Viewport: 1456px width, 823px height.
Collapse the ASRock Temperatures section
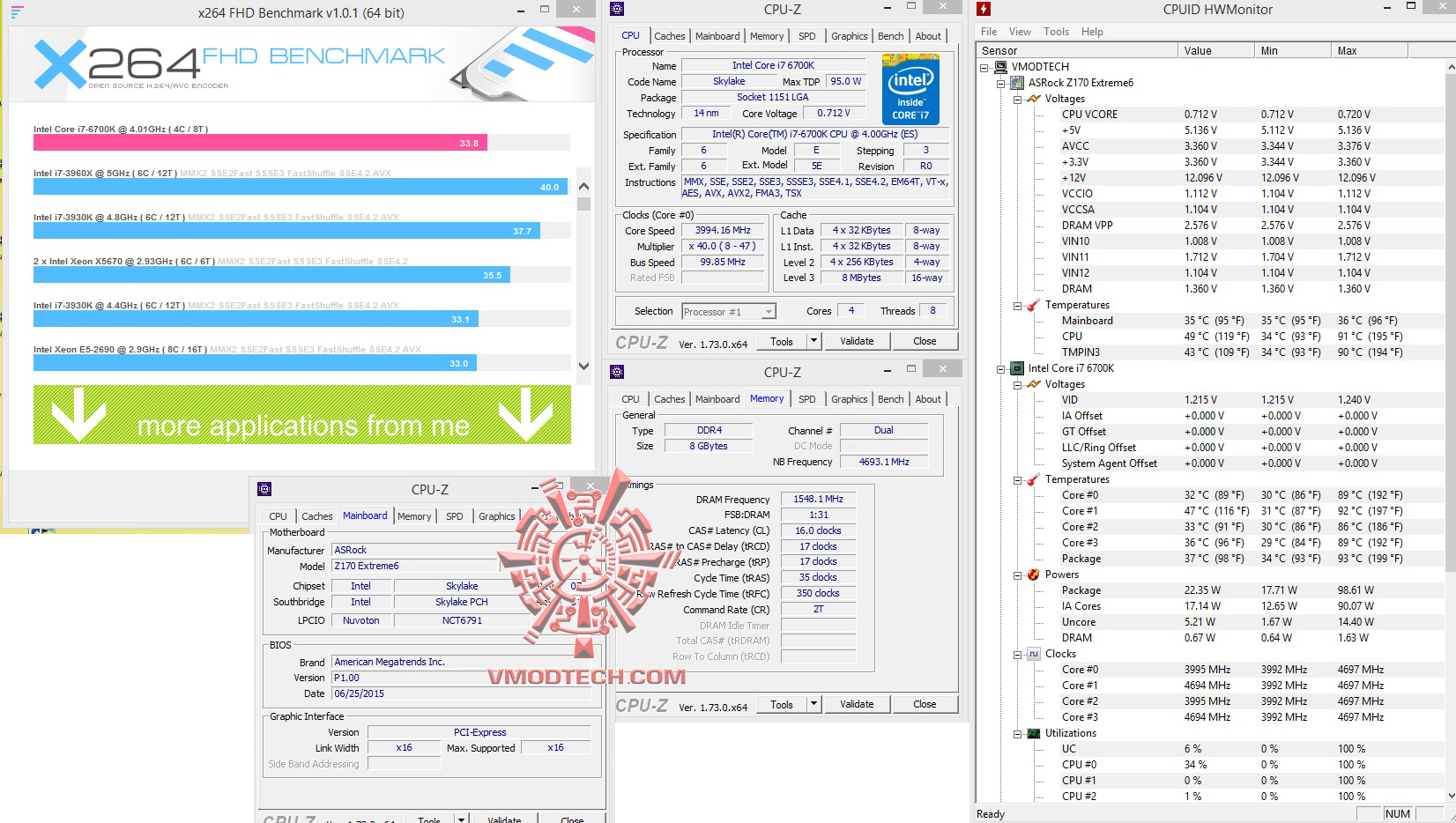1017,305
